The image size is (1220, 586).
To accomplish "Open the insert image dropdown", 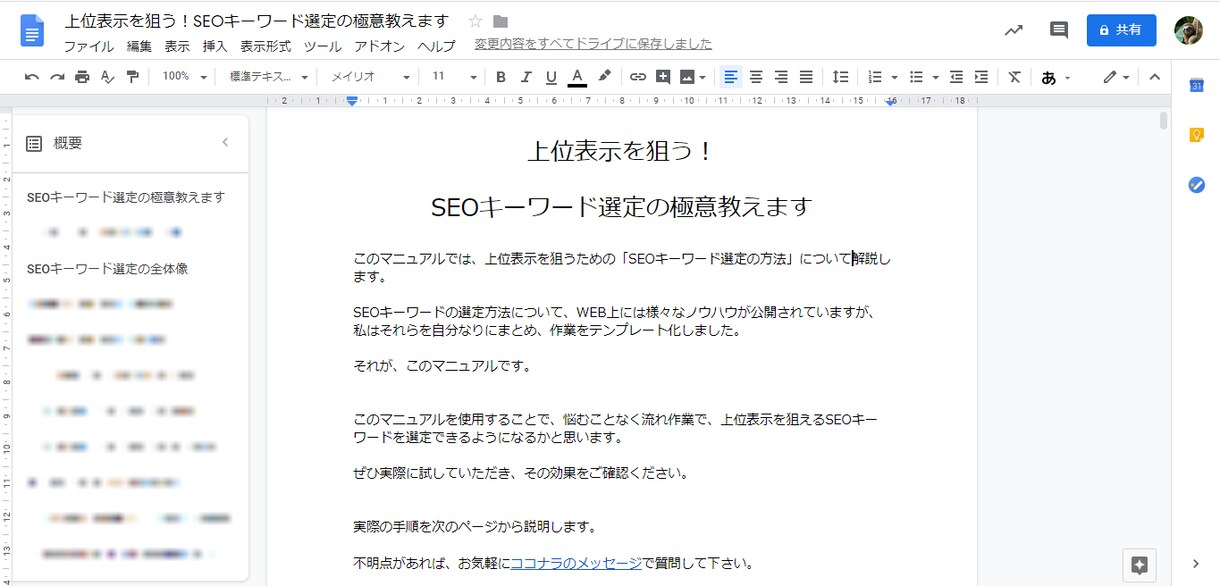I will [693, 77].
